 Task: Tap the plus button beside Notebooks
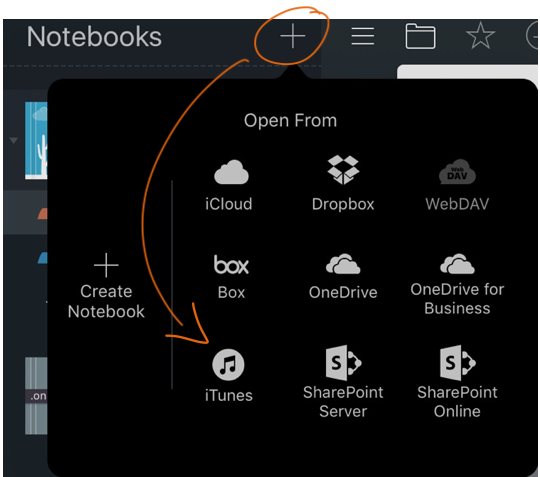coord(292,36)
